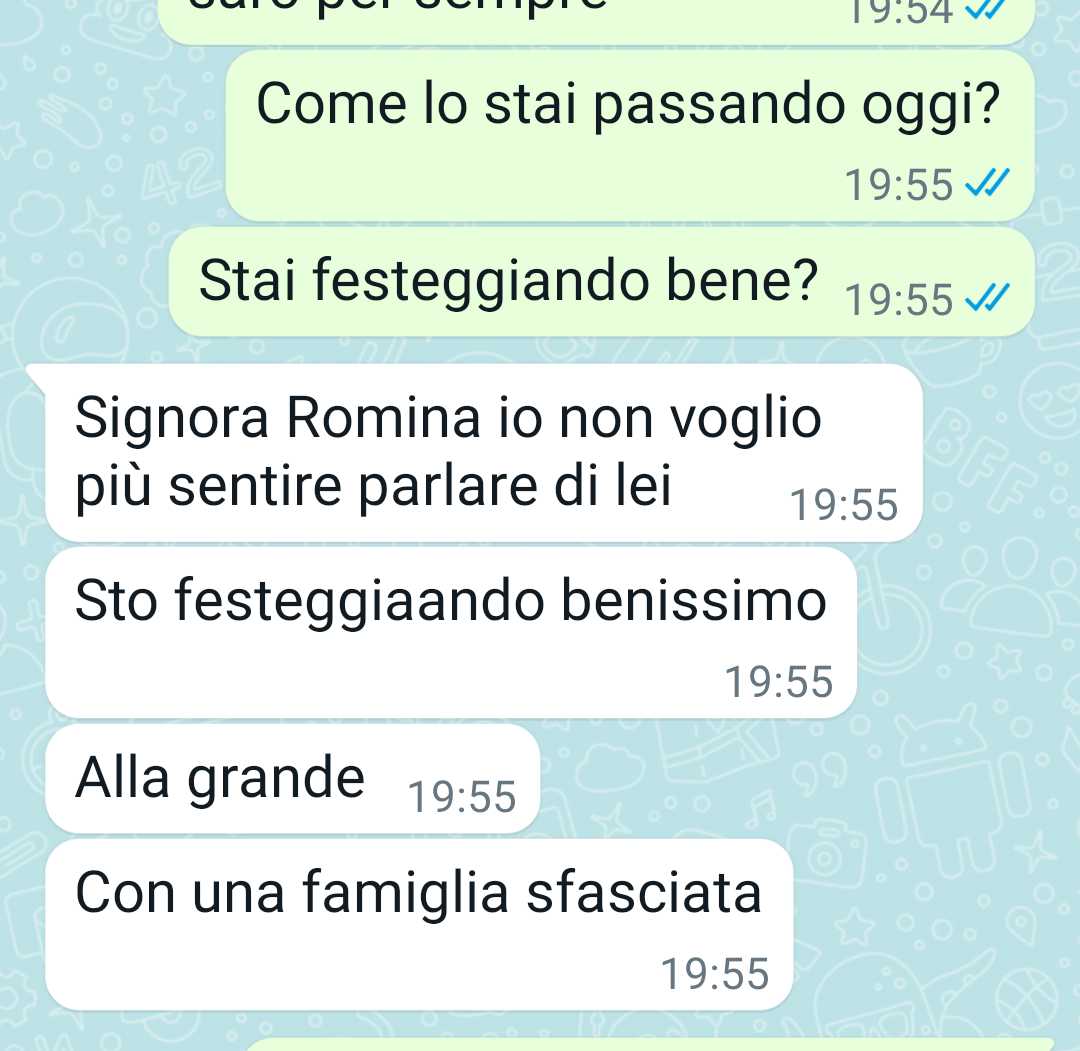Screen dimensions: 1080x1051
Task: Select the 'Sto festeggiaando benissimo' message
Action: (x=451, y=634)
